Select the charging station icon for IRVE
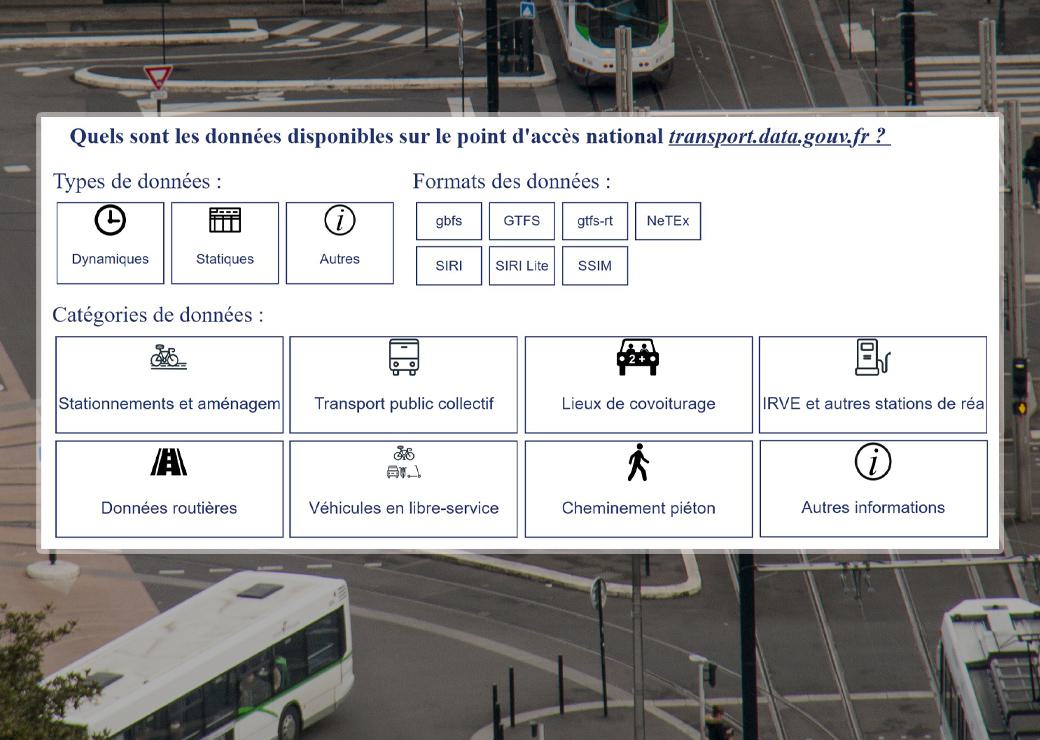The image size is (1040, 740). point(872,357)
